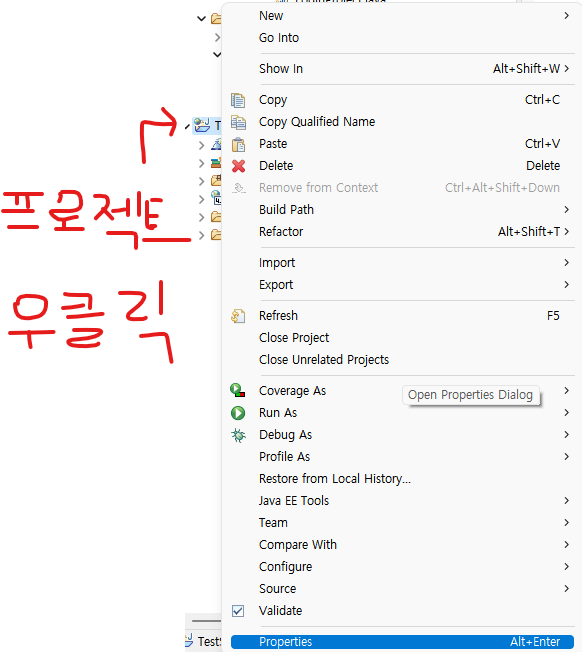582x652 pixels.
Task: Click the Coverage As icon
Action: (238, 390)
